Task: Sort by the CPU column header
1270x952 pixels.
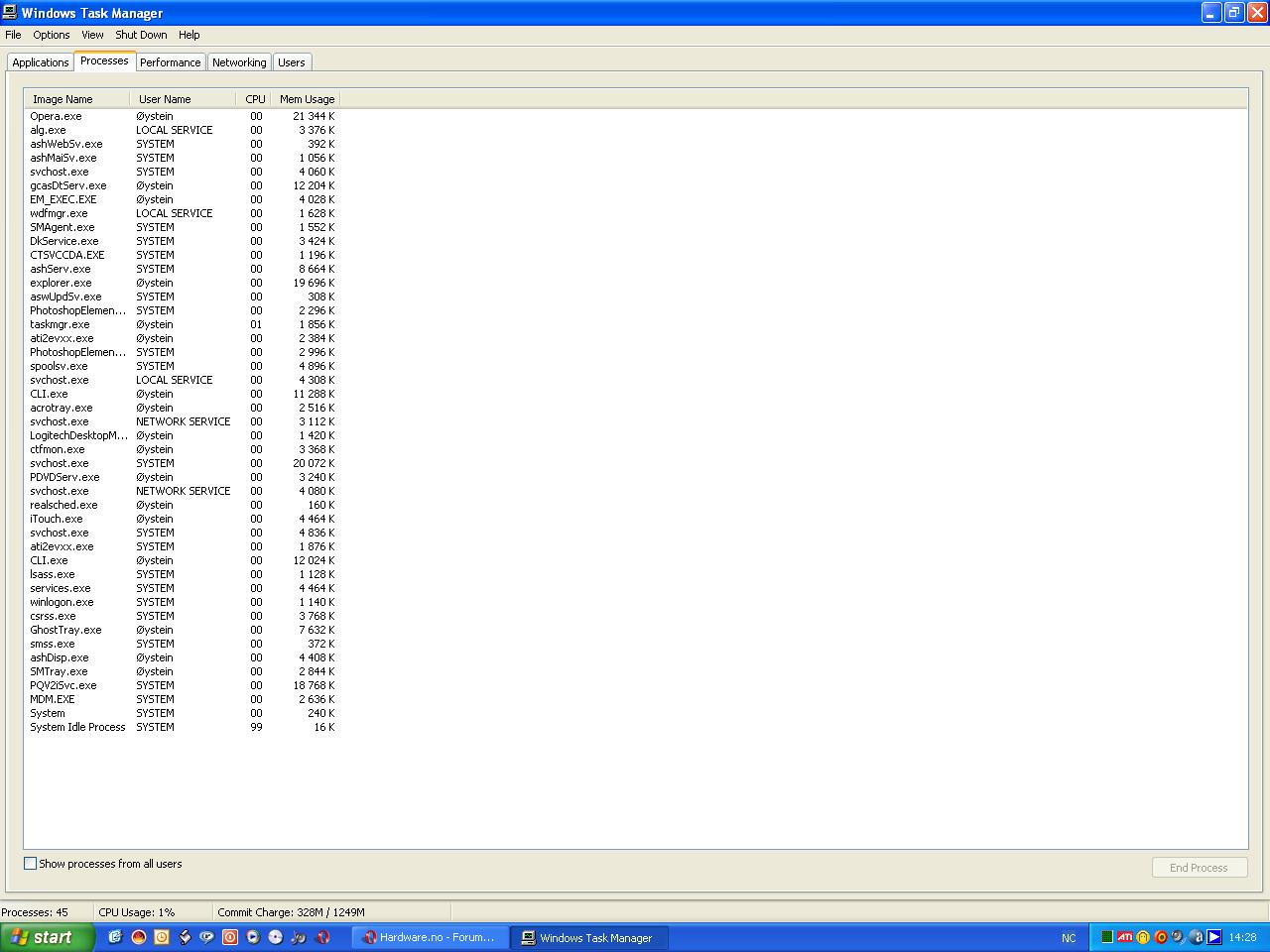Action: (x=254, y=99)
